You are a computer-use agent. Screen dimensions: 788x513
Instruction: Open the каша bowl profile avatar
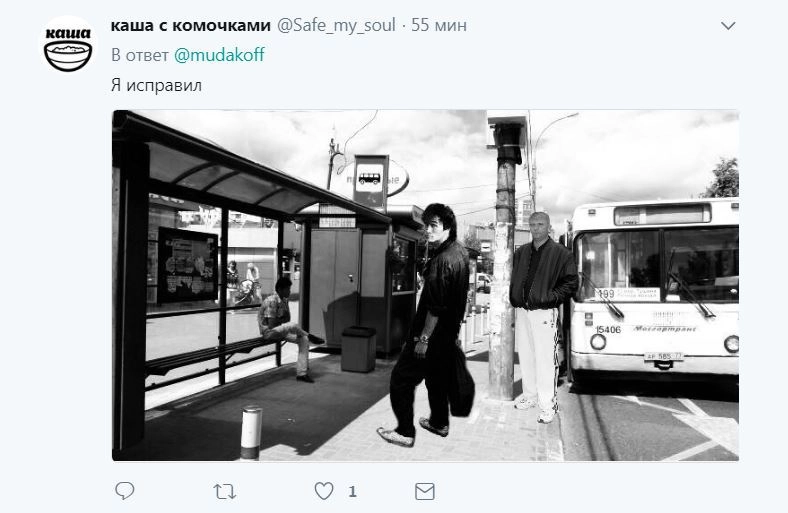pos(68,46)
